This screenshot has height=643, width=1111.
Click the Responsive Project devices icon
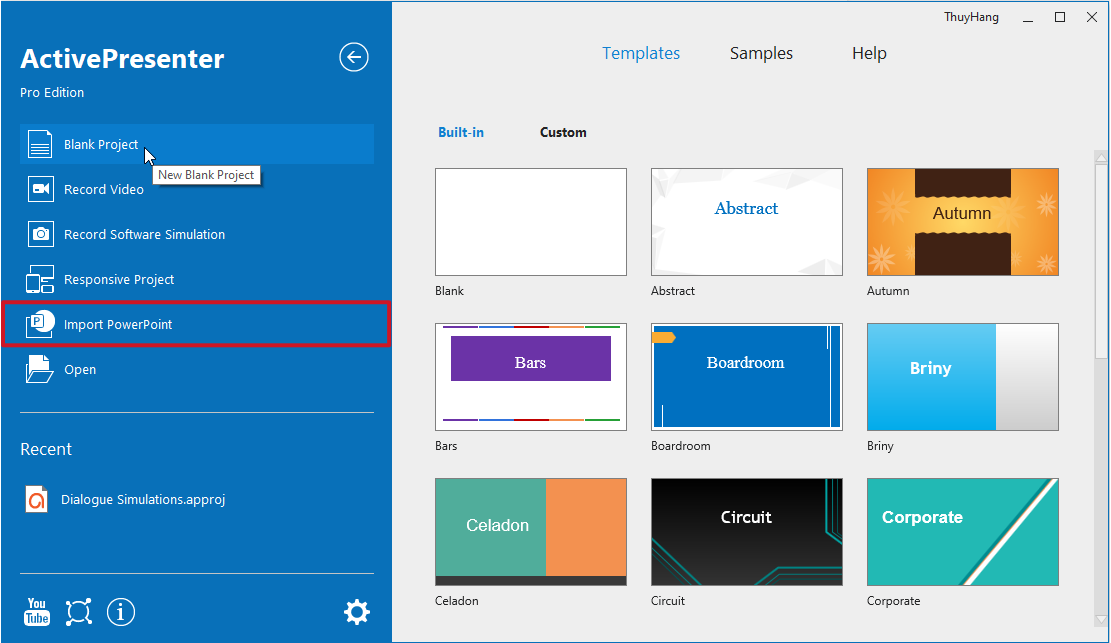(x=40, y=279)
